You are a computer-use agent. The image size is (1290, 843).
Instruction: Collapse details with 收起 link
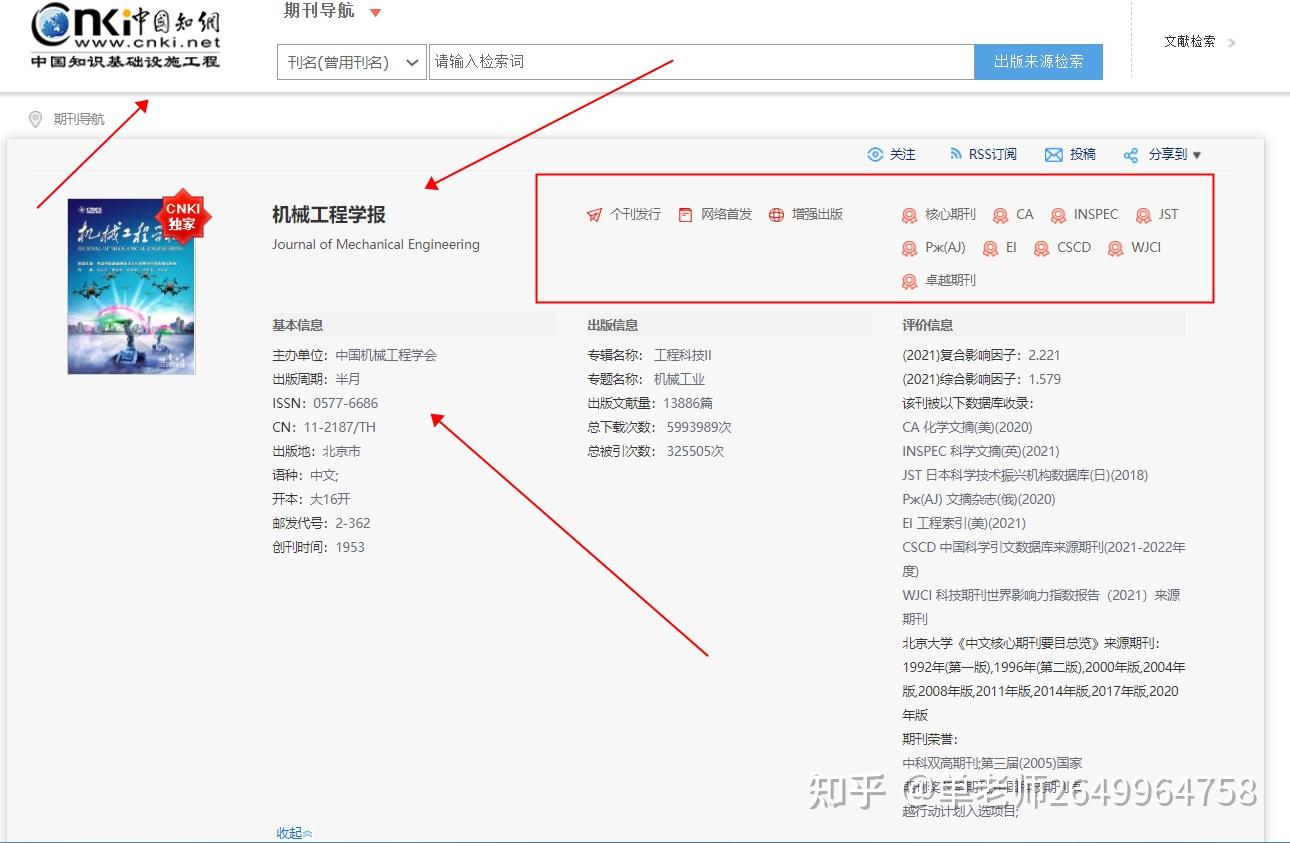click(x=294, y=833)
